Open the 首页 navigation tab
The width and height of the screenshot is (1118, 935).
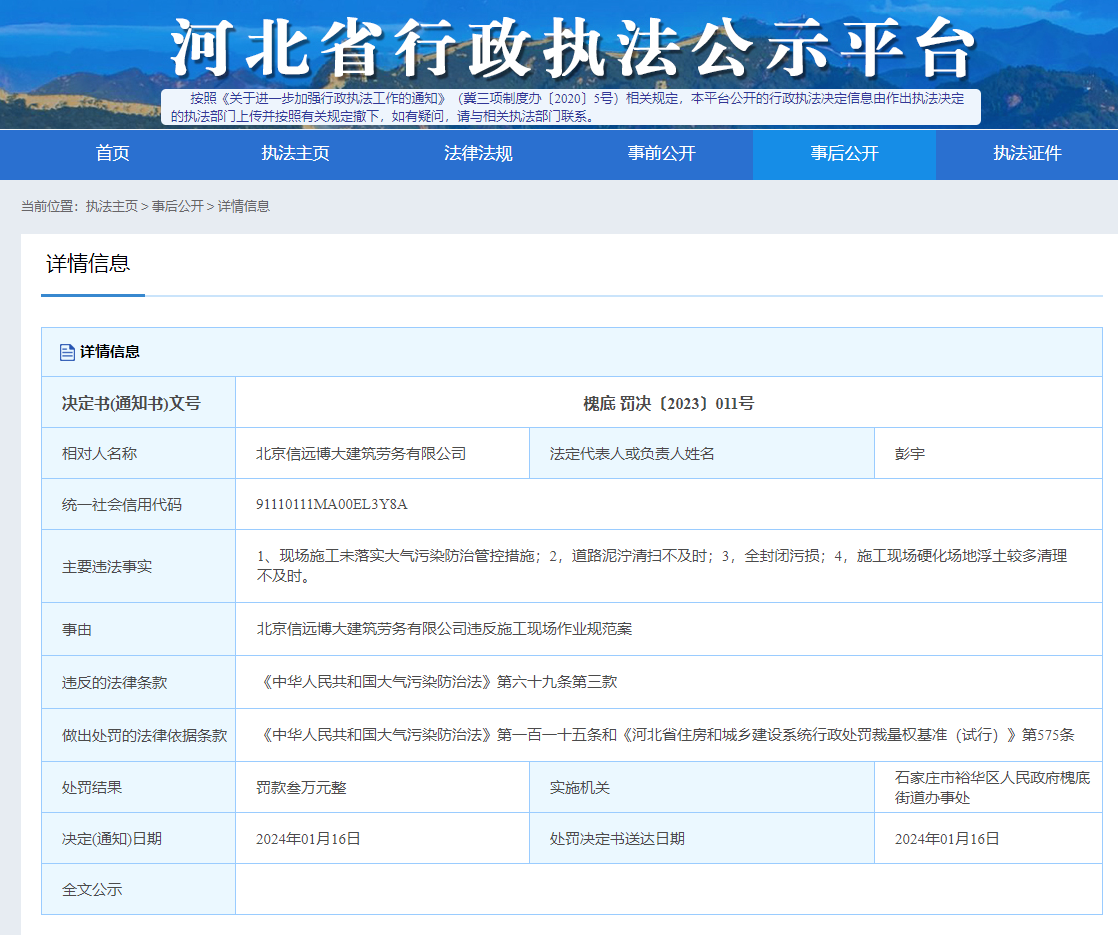pyautogui.click(x=112, y=153)
